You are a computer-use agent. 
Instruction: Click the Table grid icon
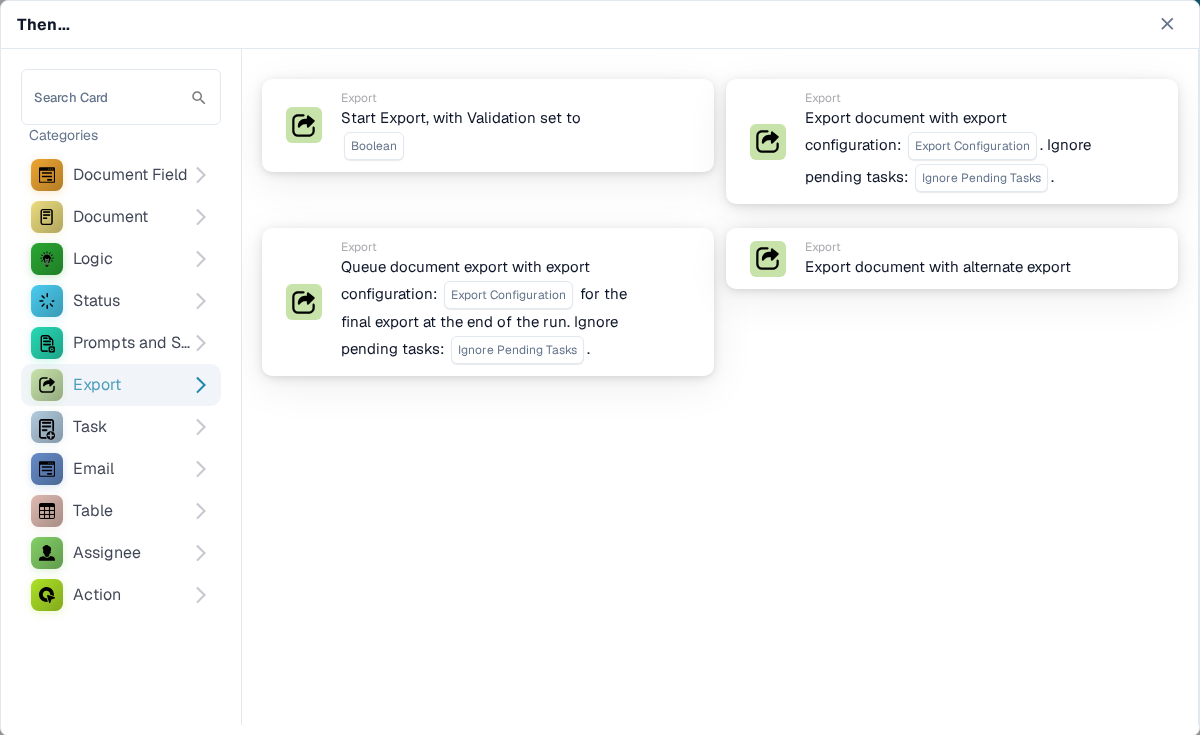click(47, 511)
